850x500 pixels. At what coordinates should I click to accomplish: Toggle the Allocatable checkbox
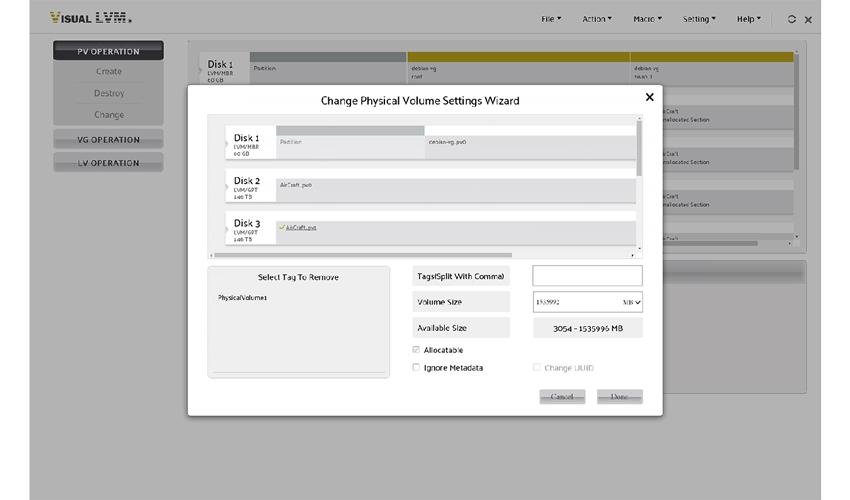416,350
